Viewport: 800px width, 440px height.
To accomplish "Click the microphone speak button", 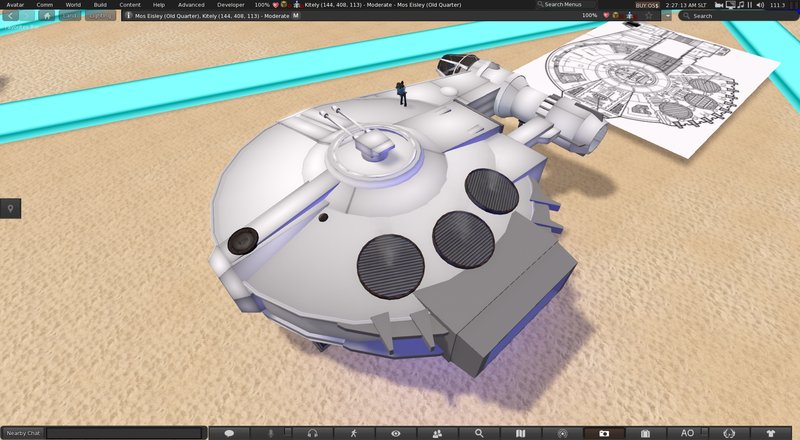I will (270, 433).
